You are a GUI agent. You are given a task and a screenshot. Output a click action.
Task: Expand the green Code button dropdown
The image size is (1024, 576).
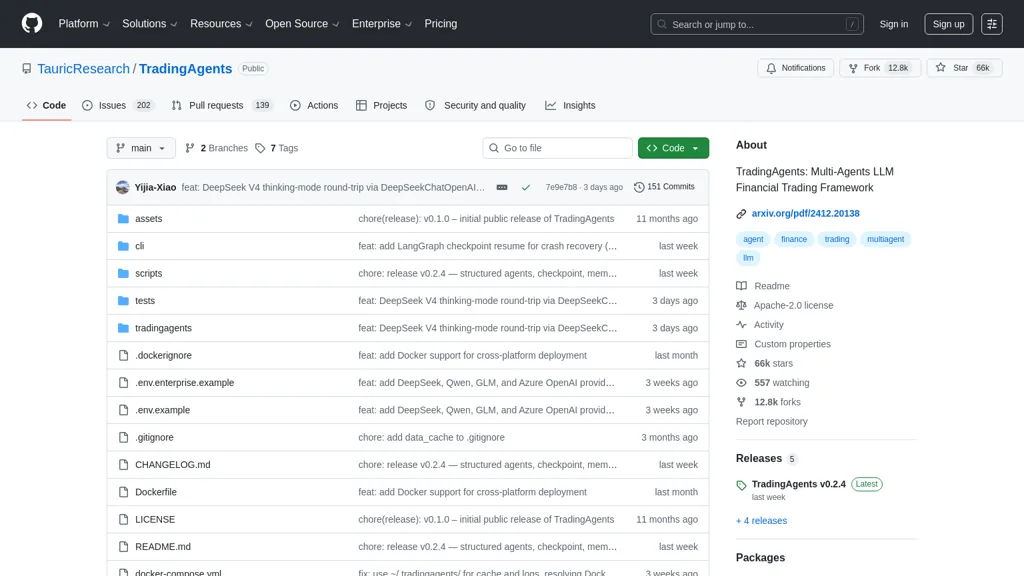673,148
